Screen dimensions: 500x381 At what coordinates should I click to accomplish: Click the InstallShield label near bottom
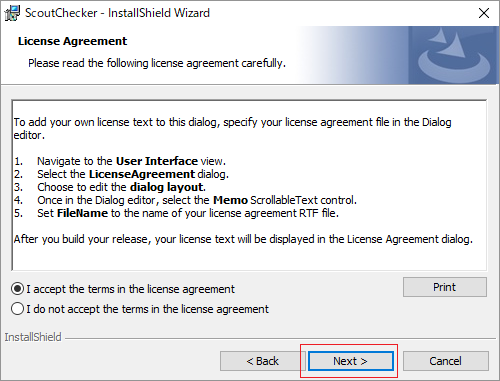click(x=33, y=337)
